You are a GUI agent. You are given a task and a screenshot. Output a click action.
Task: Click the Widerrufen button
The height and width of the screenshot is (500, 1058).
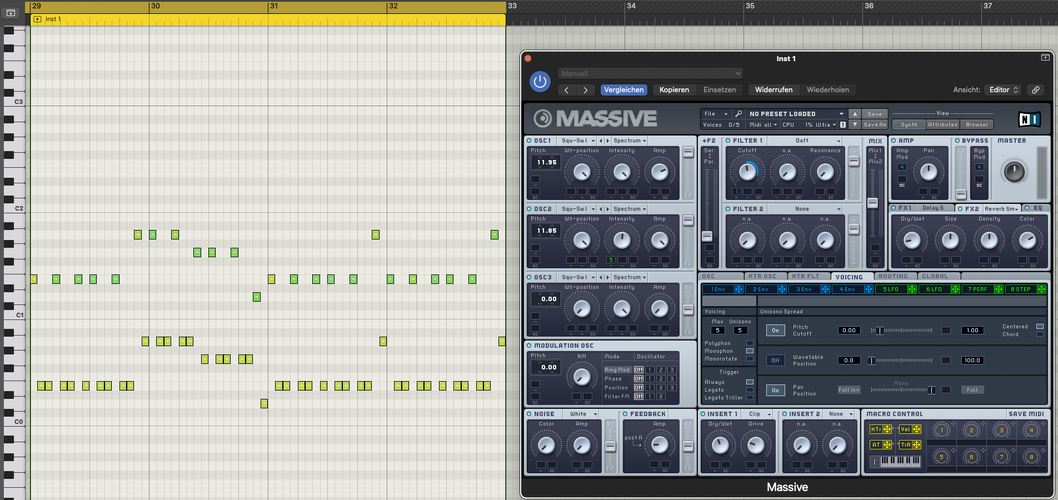coord(773,90)
